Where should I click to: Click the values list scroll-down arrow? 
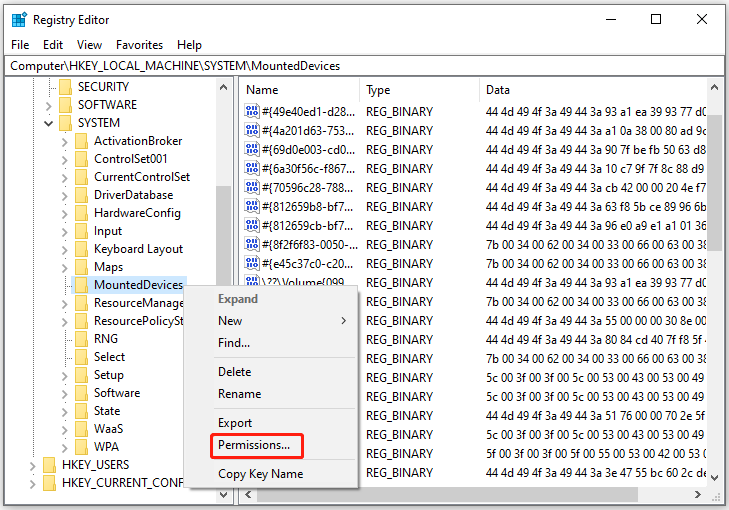715,477
